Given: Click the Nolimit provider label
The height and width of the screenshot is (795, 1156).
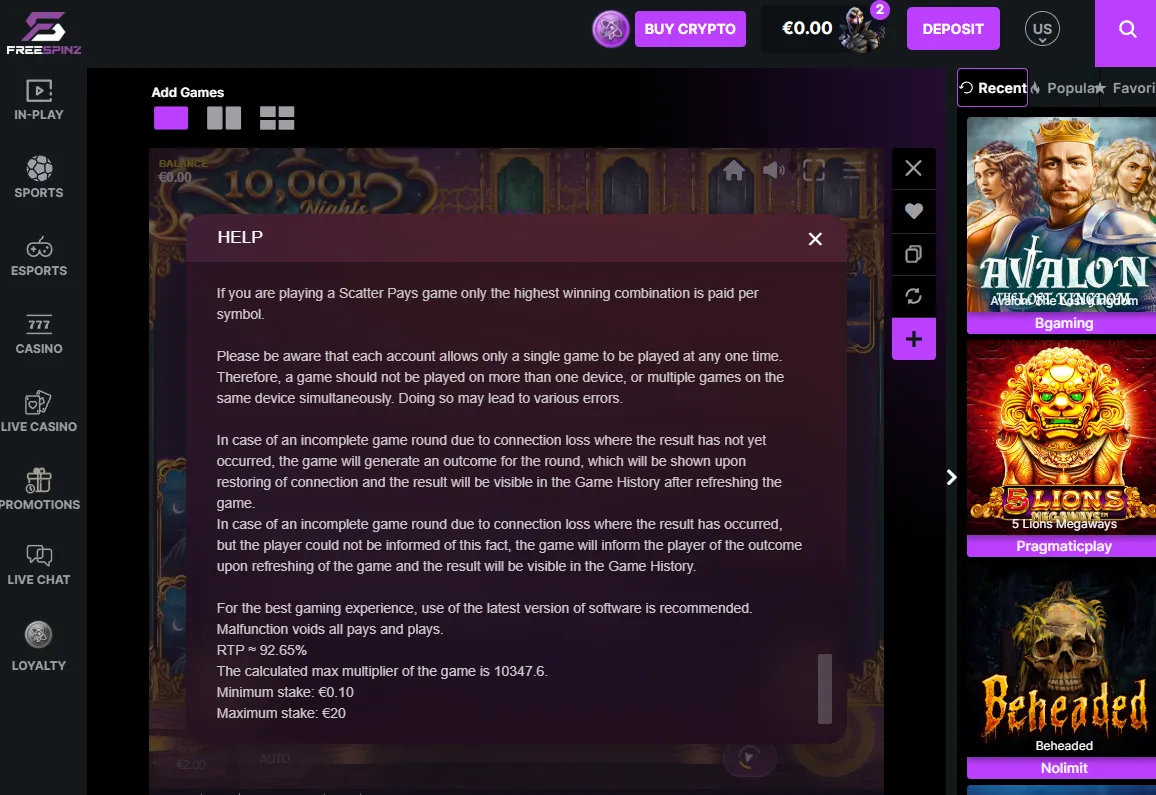Looking at the screenshot, I should (x=1063, y=768).
